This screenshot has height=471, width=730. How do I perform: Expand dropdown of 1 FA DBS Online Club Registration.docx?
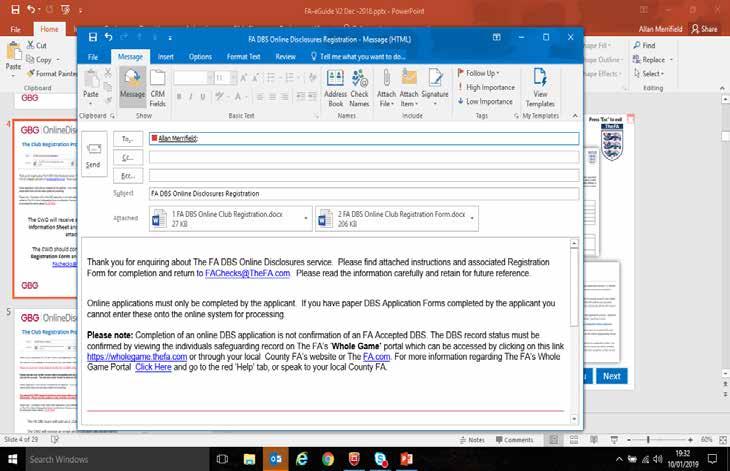point(306,218)
